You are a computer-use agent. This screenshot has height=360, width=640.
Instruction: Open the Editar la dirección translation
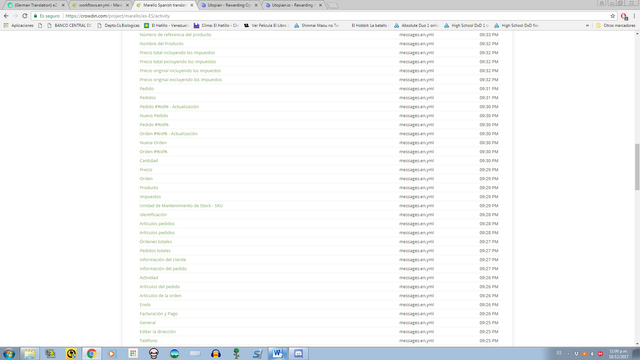tap(158, 331)
